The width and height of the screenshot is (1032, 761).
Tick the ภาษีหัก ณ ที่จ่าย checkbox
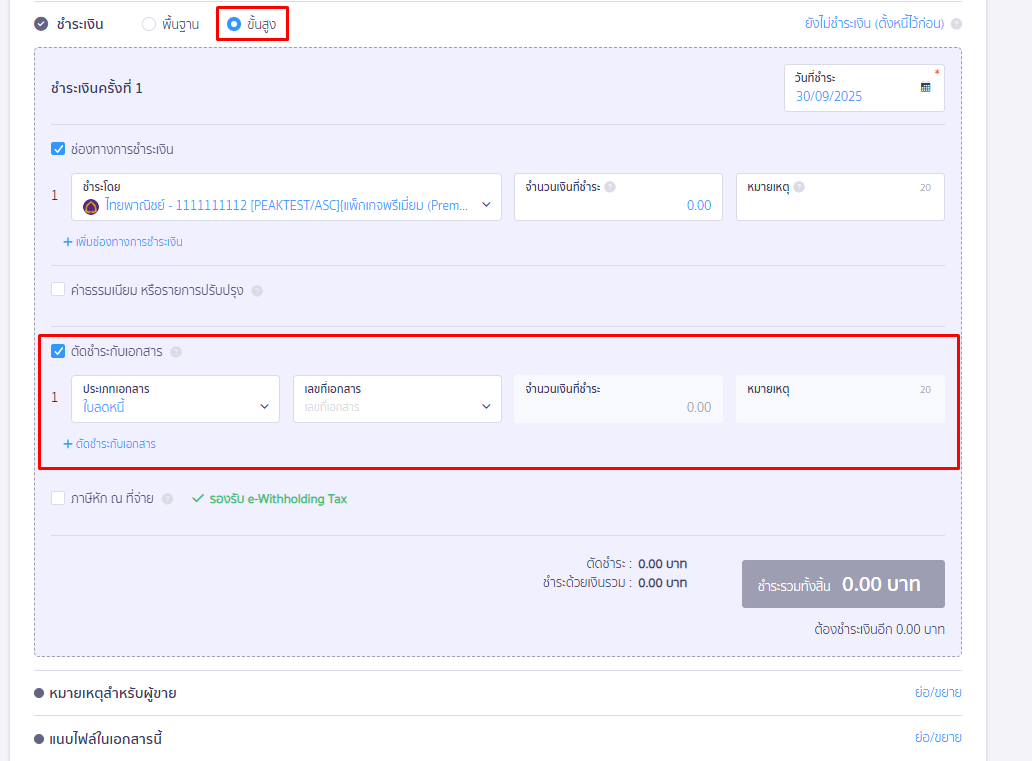[x=58, y=498]
